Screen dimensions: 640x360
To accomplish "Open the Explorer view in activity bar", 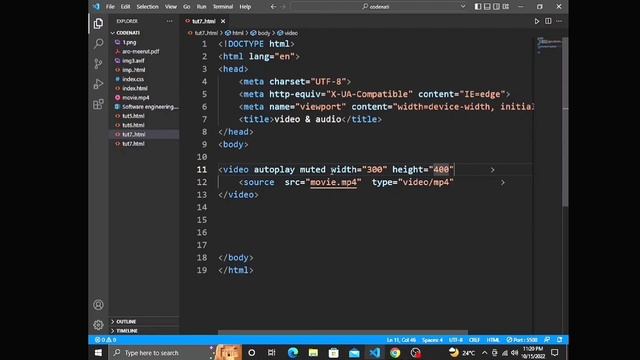I will (x=98, y=24).
